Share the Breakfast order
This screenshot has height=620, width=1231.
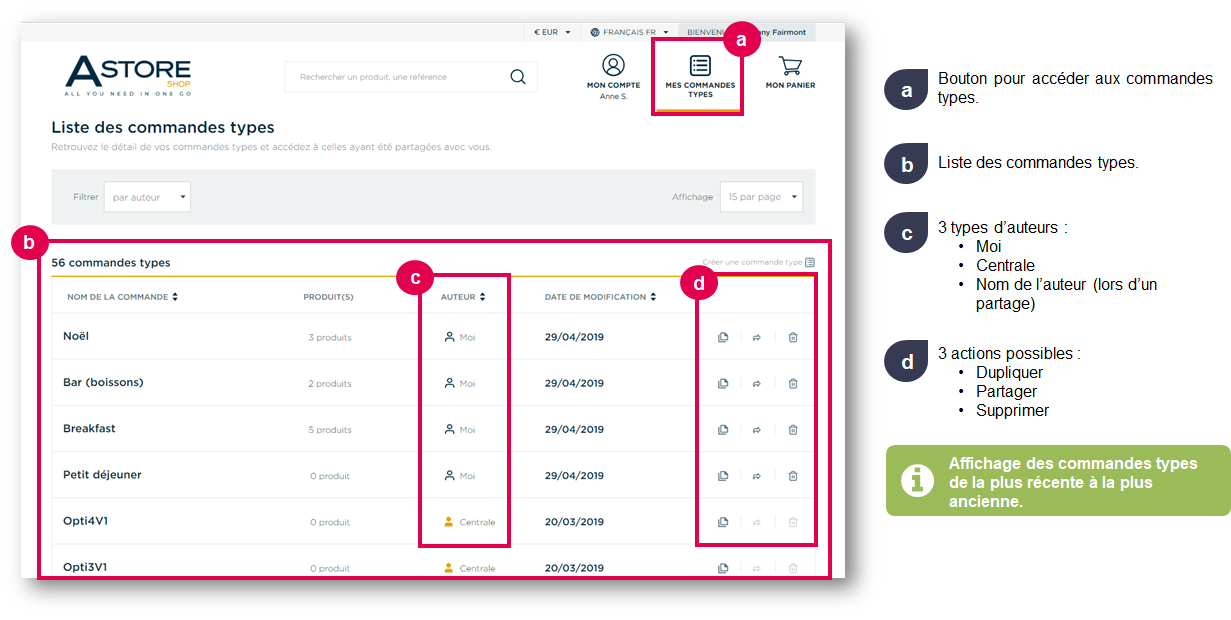[757, 429]
